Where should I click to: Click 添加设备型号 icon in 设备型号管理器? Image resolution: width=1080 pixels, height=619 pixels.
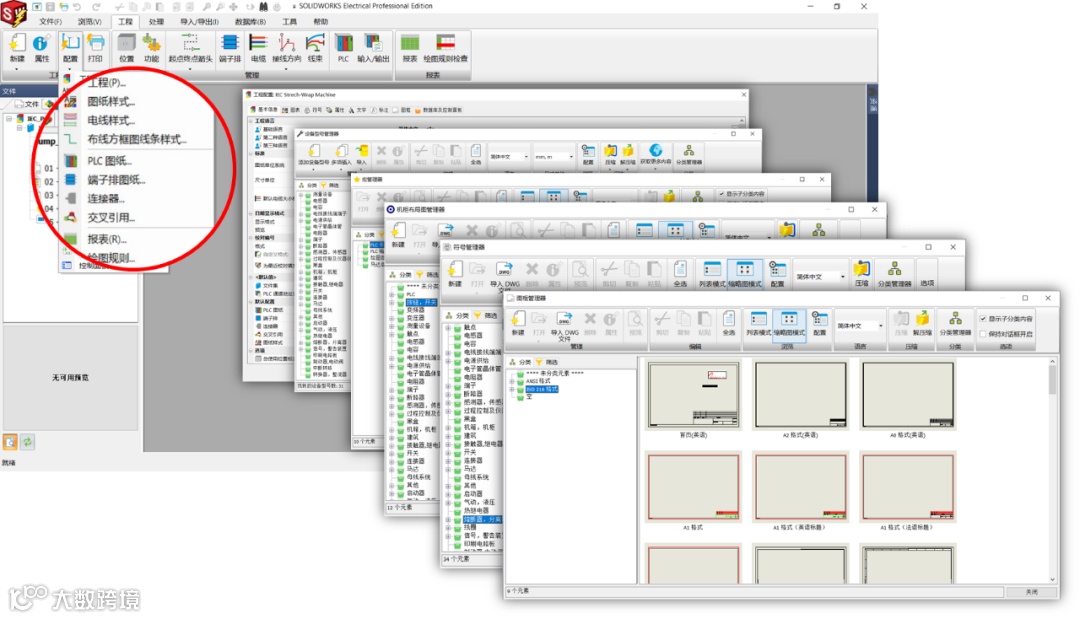(313, 154)
